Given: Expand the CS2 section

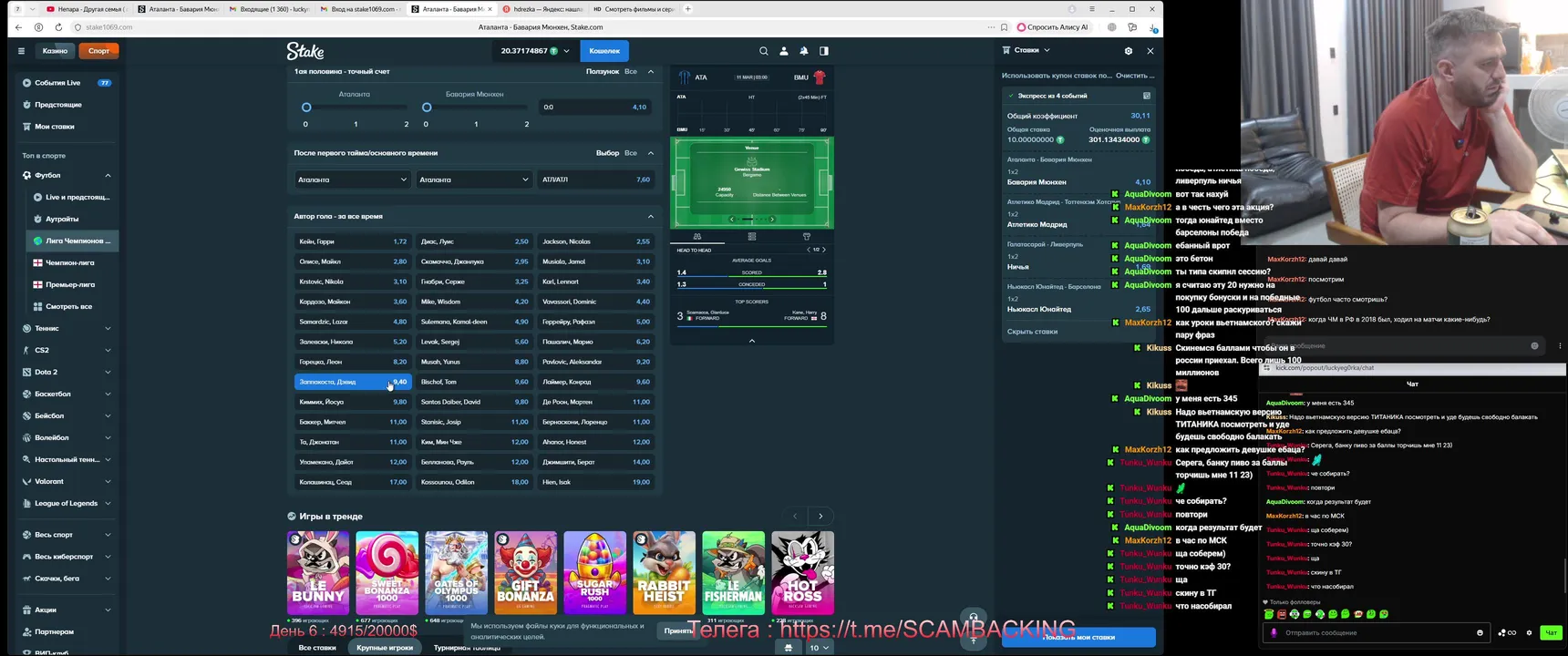Looking at the screenshot, I should [108, 350].
